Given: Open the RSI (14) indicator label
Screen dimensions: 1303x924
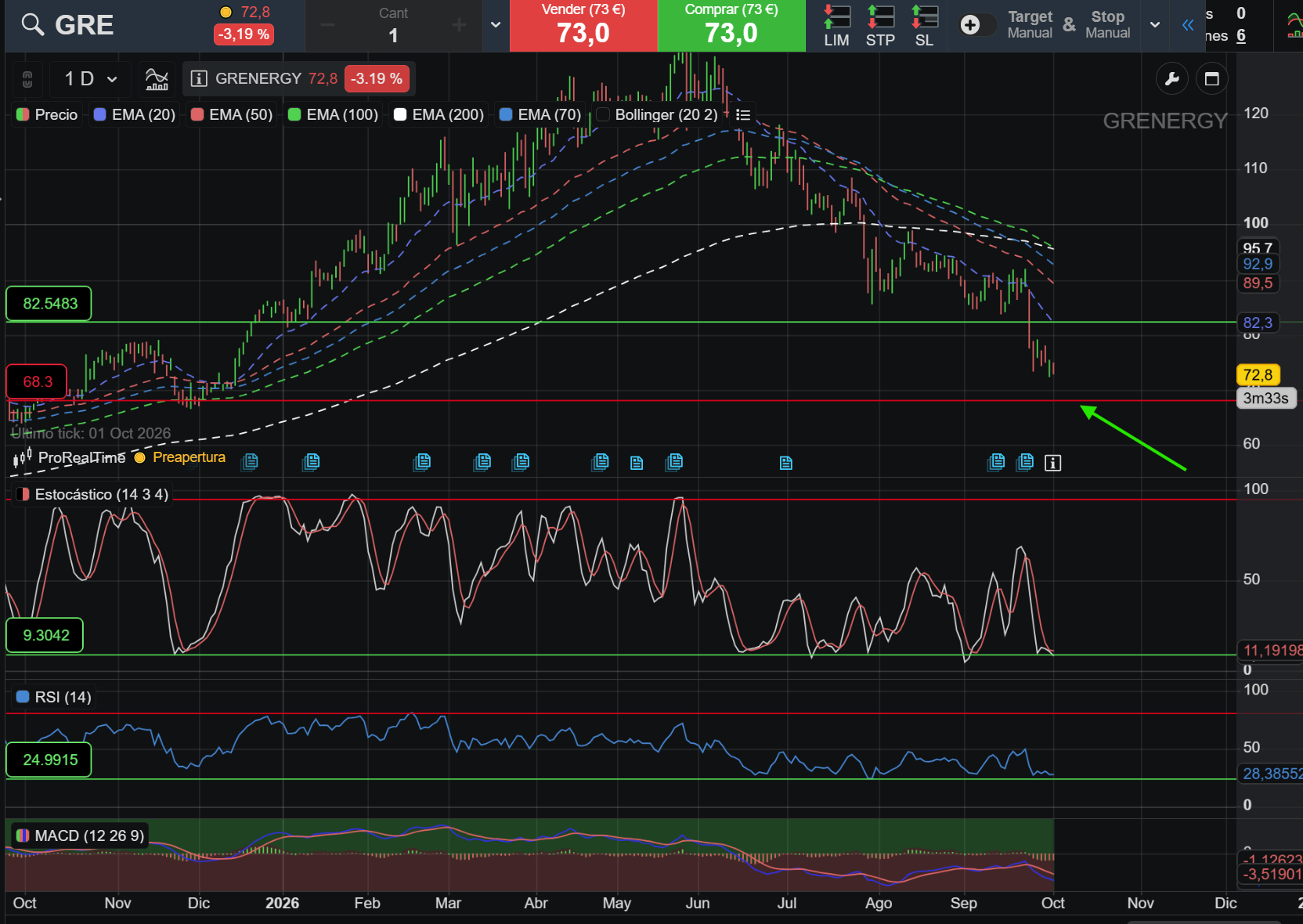Looking at the screenshot, I should coord(54,697).
